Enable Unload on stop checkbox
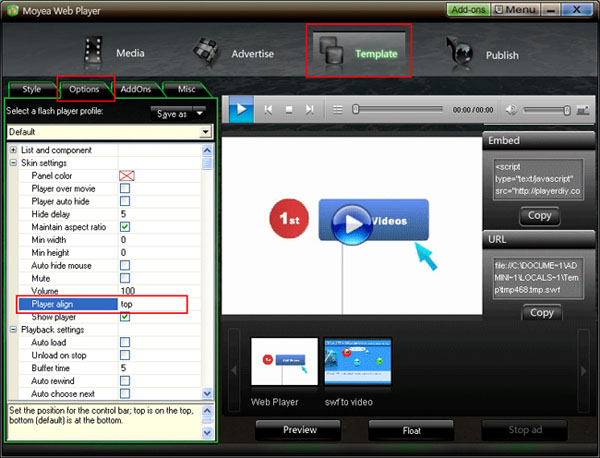This screenshot has width=600, height=458. (125, 355)
